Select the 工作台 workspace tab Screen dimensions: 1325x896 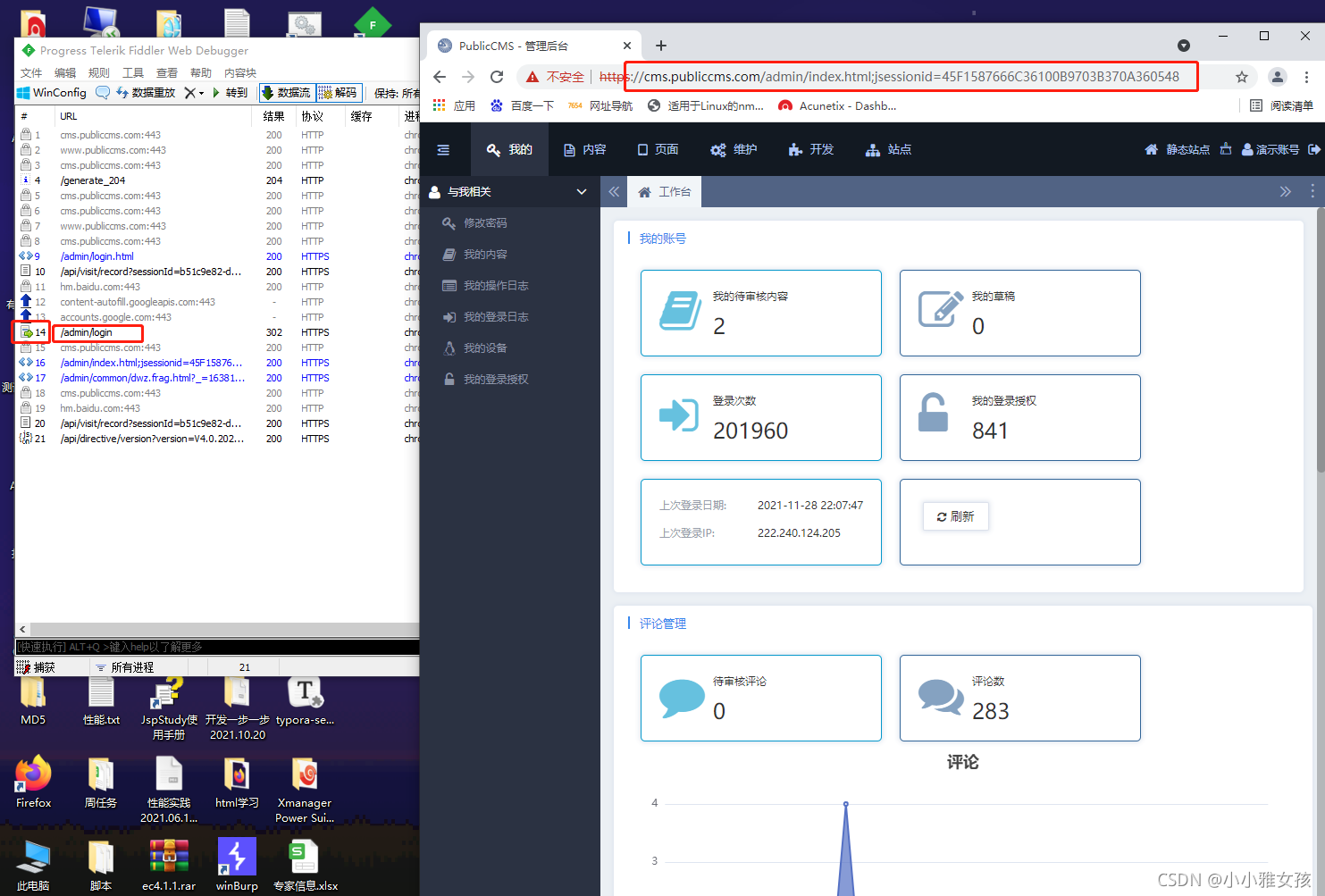tap(665, 192)
